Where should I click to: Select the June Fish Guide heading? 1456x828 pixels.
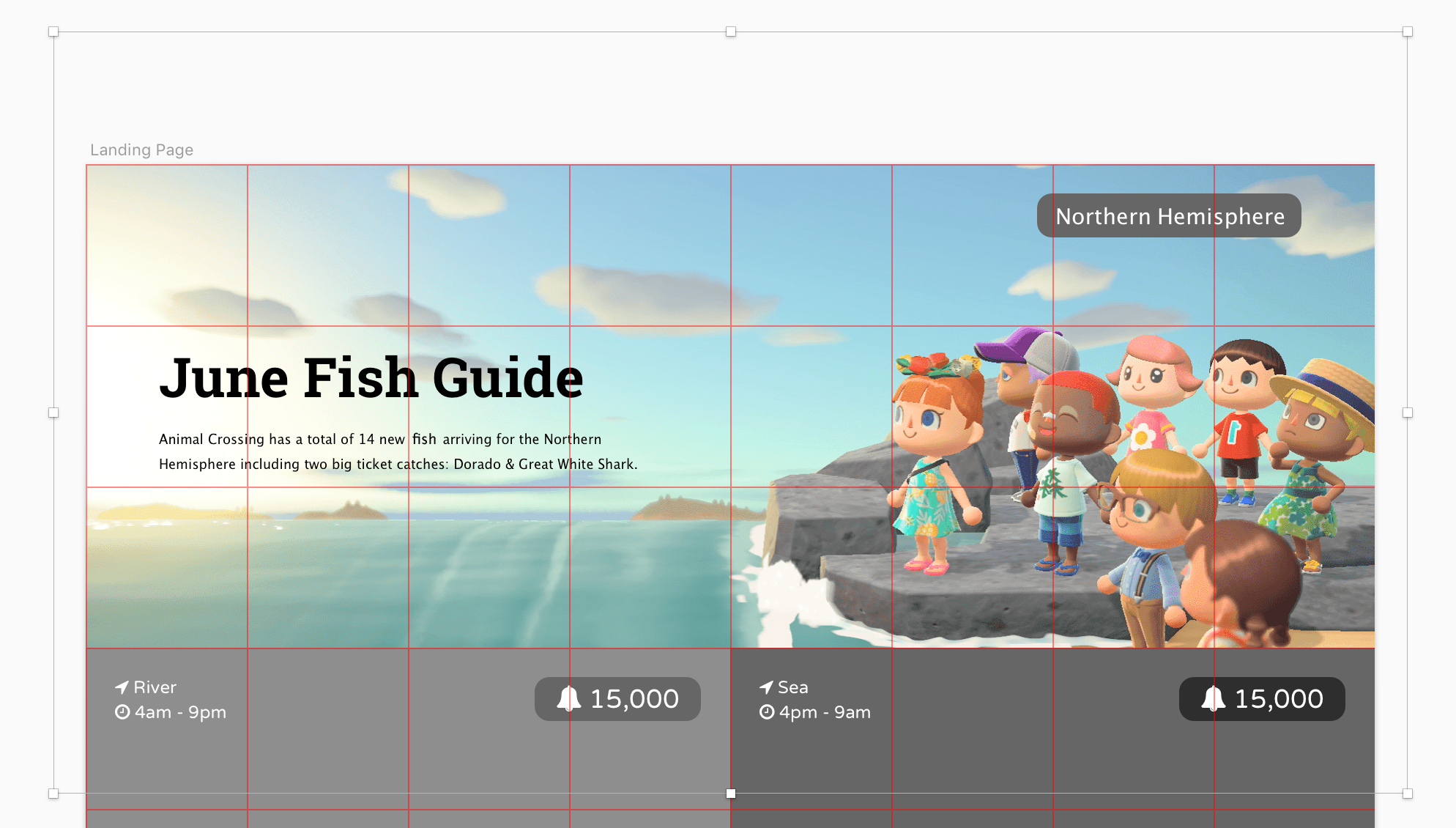click(371, 378)
